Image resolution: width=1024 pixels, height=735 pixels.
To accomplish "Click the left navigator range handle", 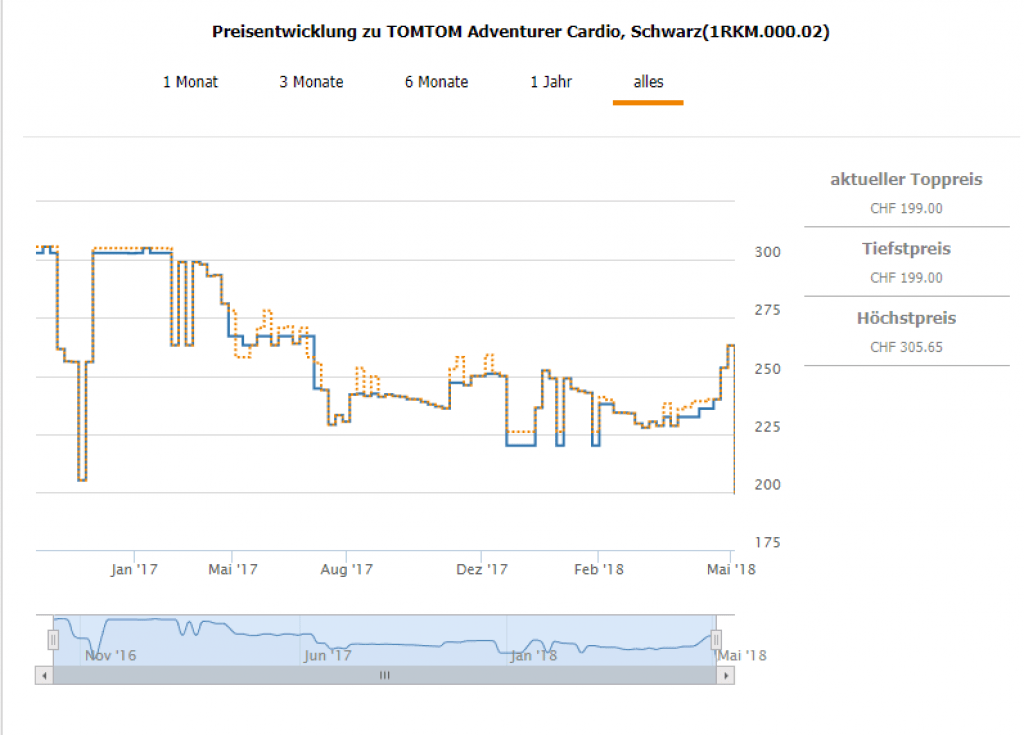I will (53, 639).
